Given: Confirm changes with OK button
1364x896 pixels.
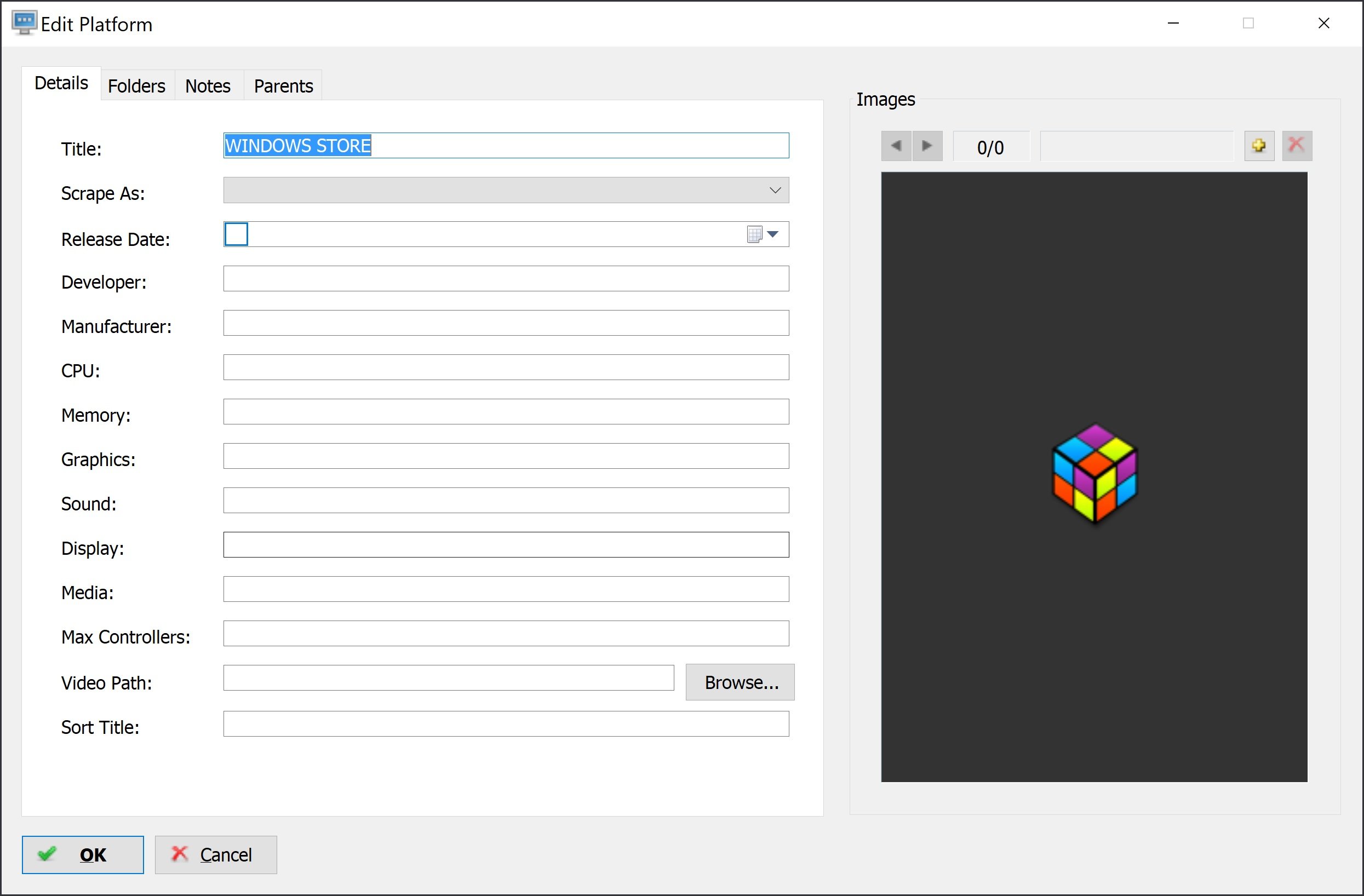Looking at the screenshot, I should tap(83, 855).
